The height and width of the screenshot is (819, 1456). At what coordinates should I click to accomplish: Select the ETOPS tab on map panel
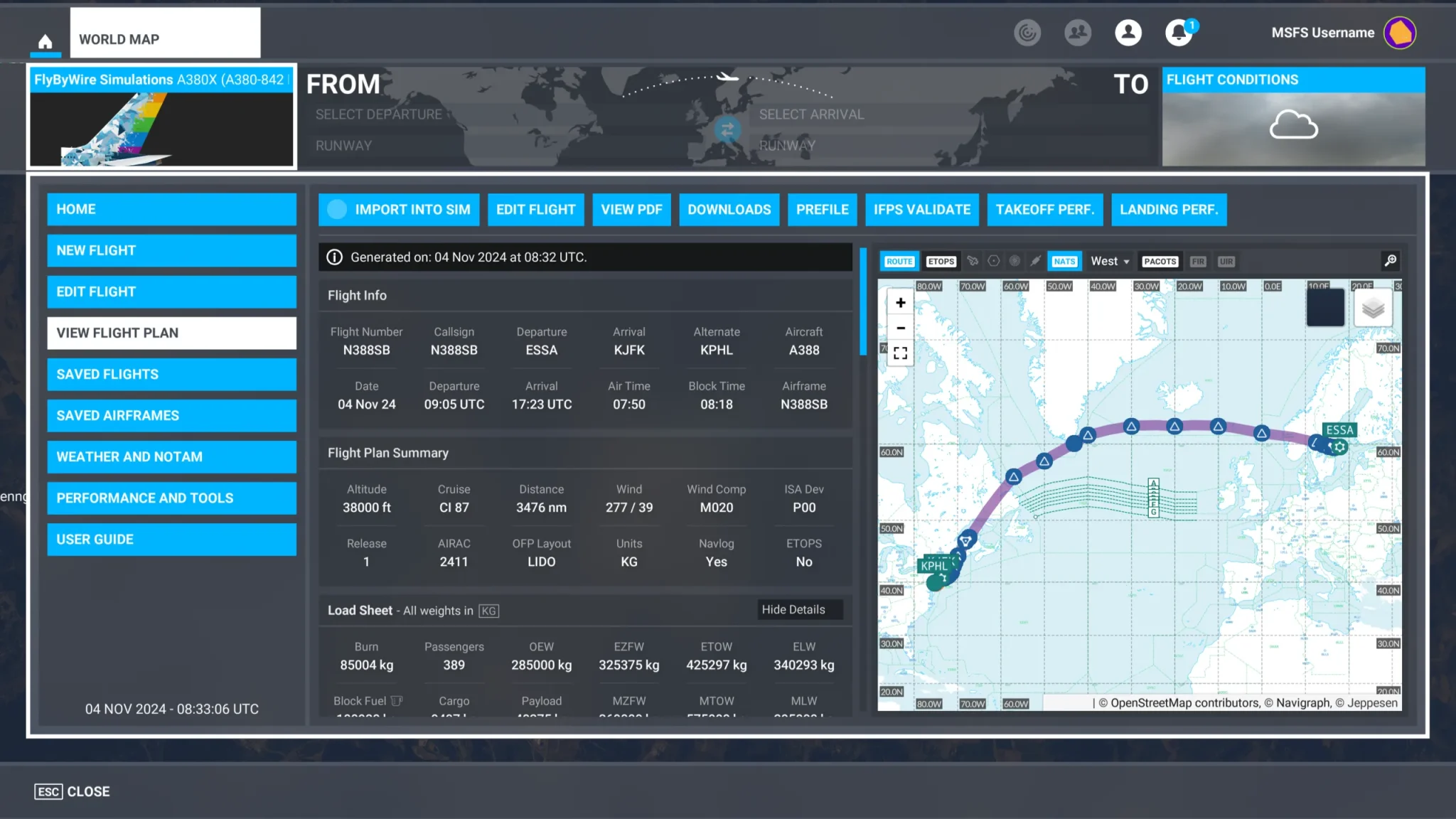coord(940,261)
